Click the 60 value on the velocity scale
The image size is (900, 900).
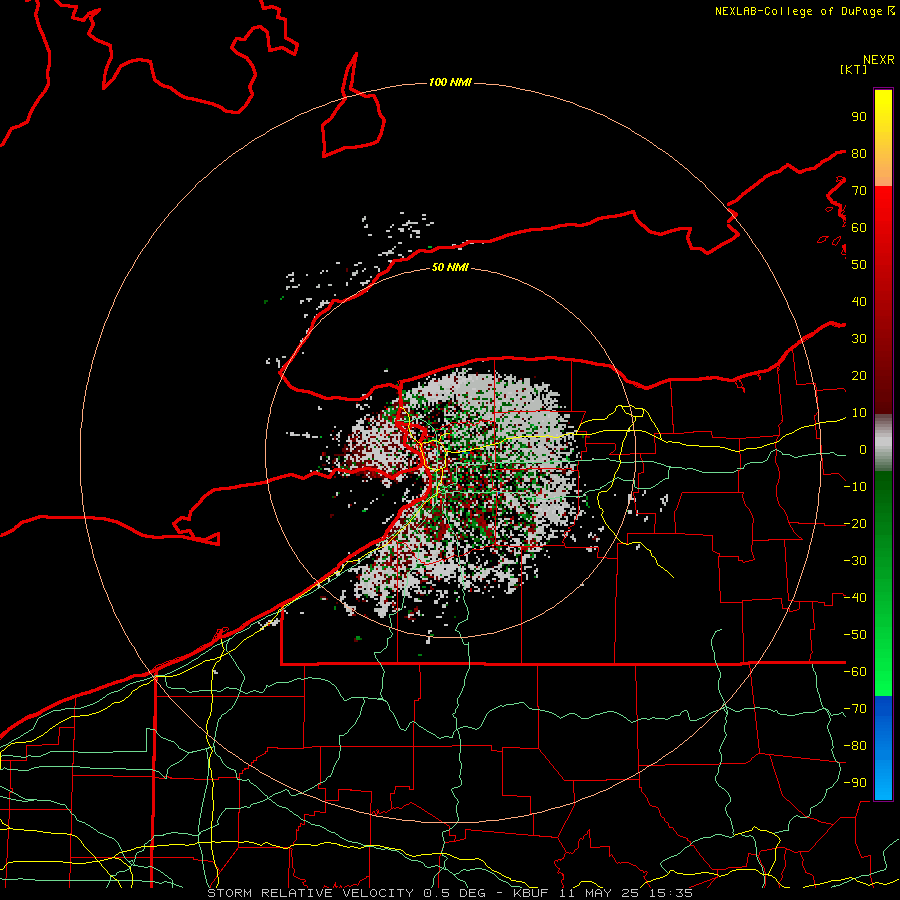click(x=859, y=227)
